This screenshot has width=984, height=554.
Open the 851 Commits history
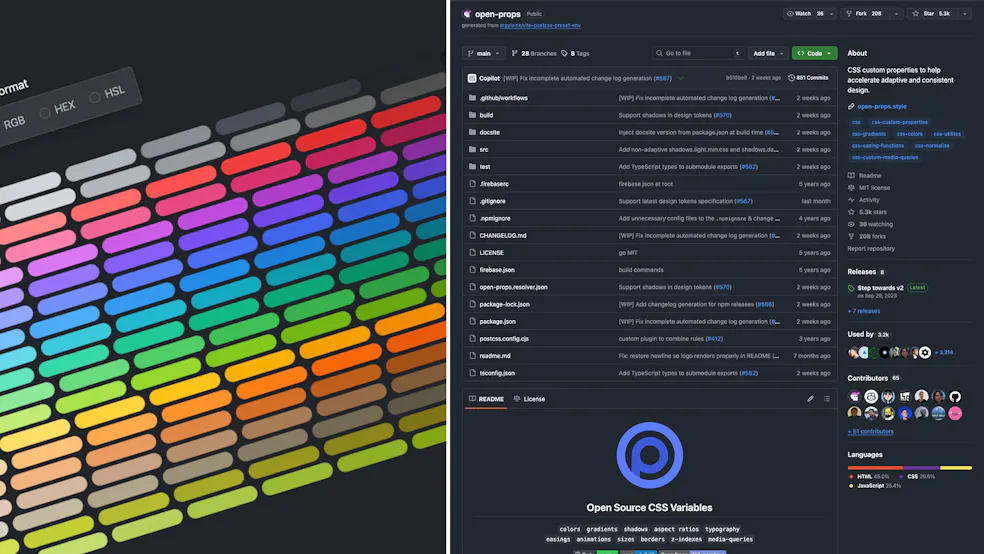tap(808, 78)
